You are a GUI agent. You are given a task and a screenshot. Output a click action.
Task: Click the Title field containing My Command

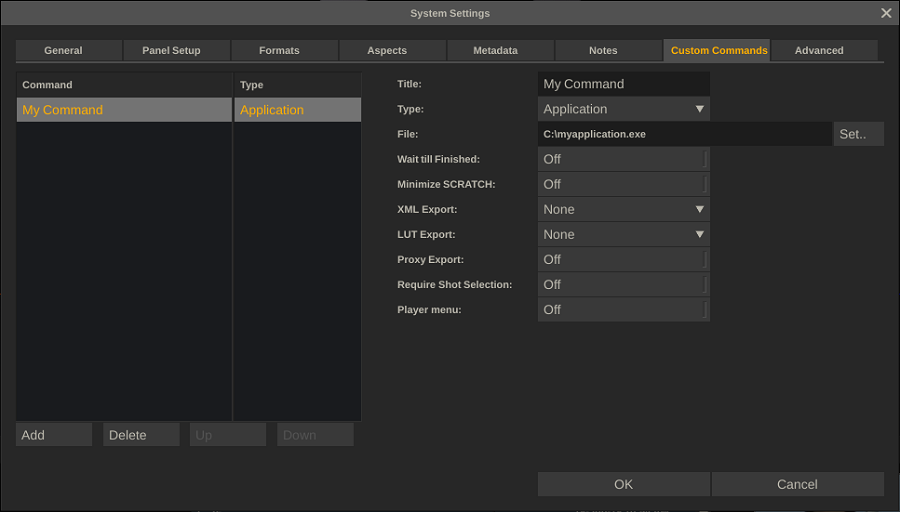click(623, 84)
